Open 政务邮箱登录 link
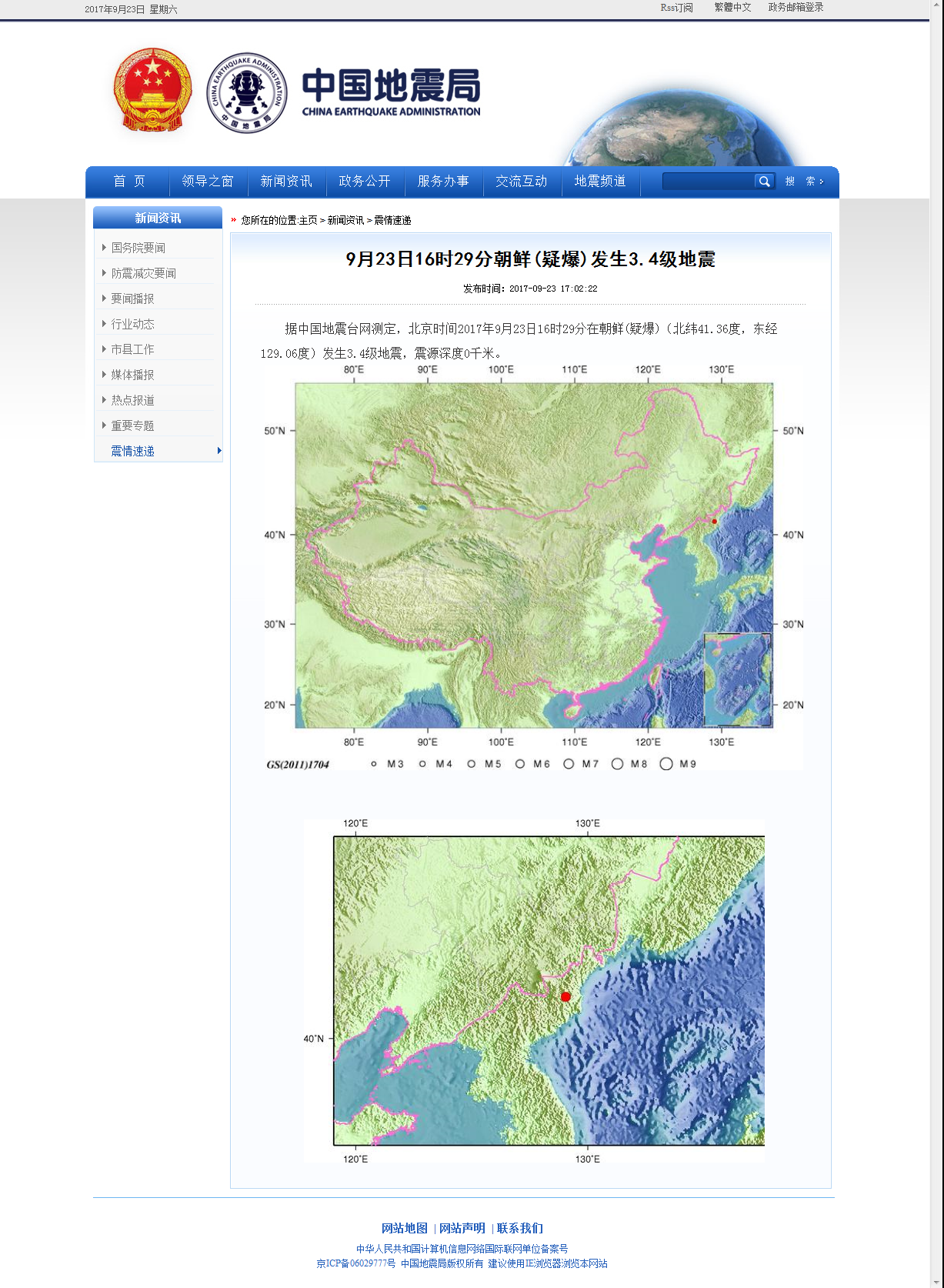The image size is (944, 1288). tap(796, 8)
